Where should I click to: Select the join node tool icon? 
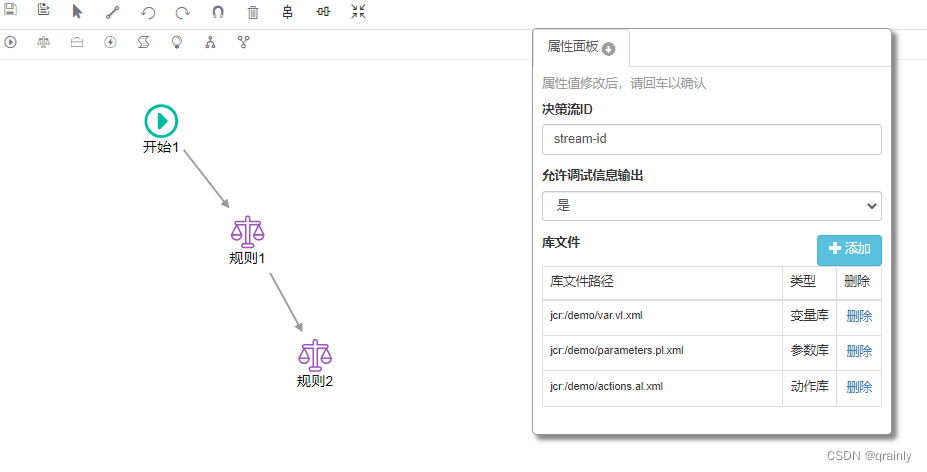coord(244,42)
